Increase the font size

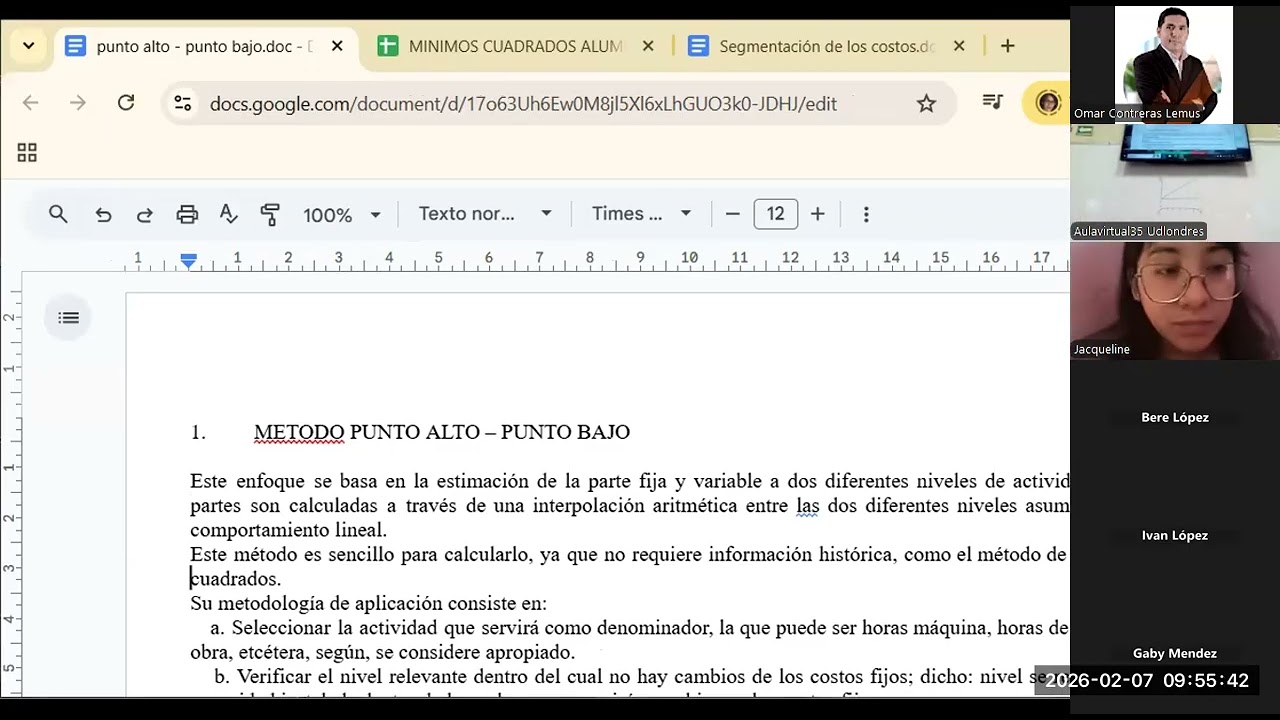pos(817,214)
